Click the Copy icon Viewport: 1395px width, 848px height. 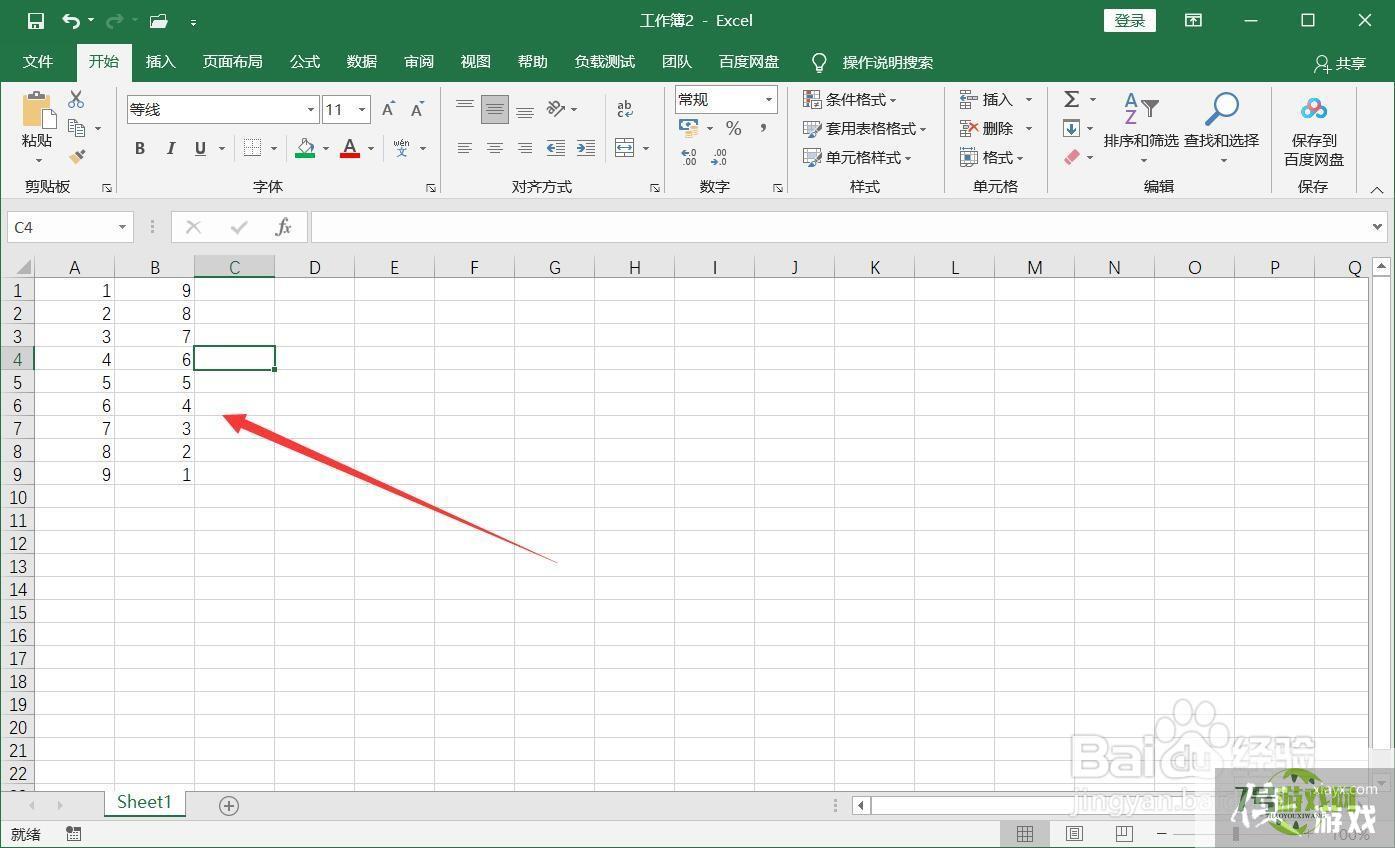pos(77,127)
